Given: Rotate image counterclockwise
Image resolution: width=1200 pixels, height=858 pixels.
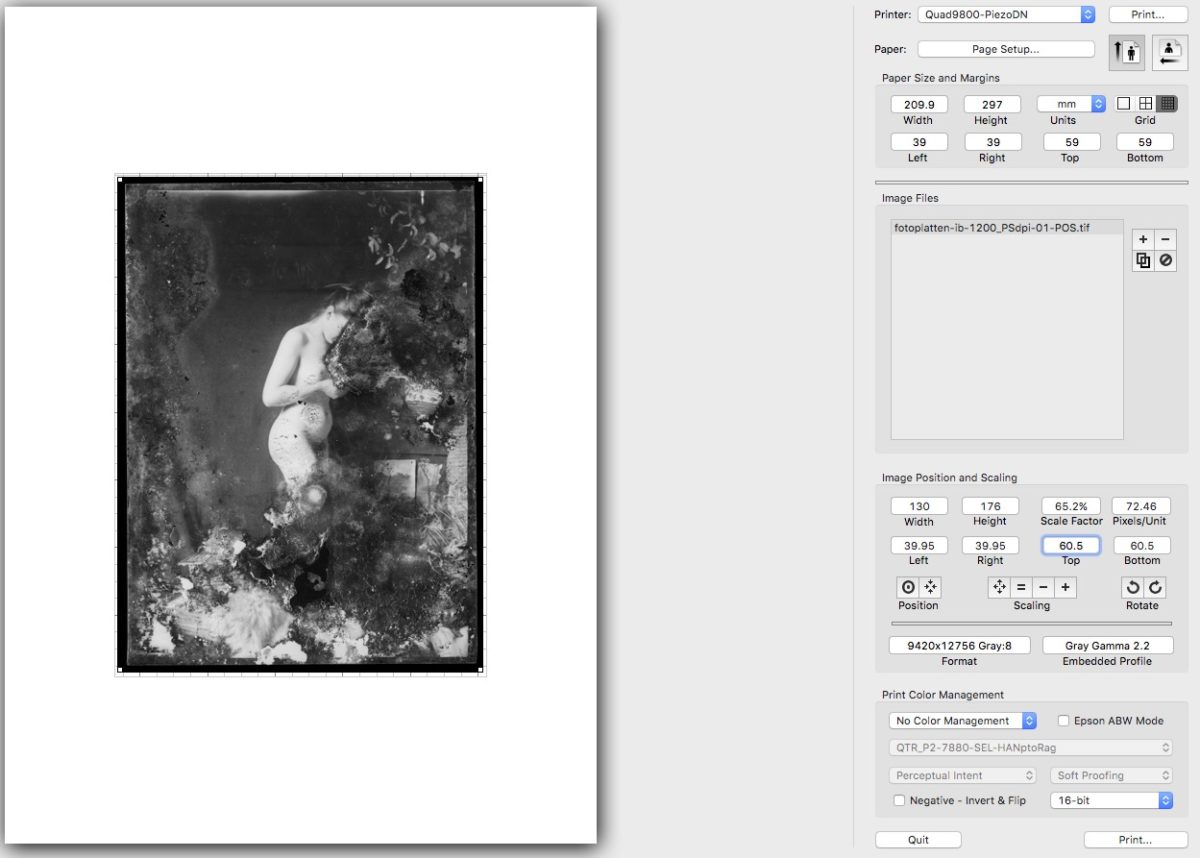Looking at the screenshot, I should [1133, 588].
